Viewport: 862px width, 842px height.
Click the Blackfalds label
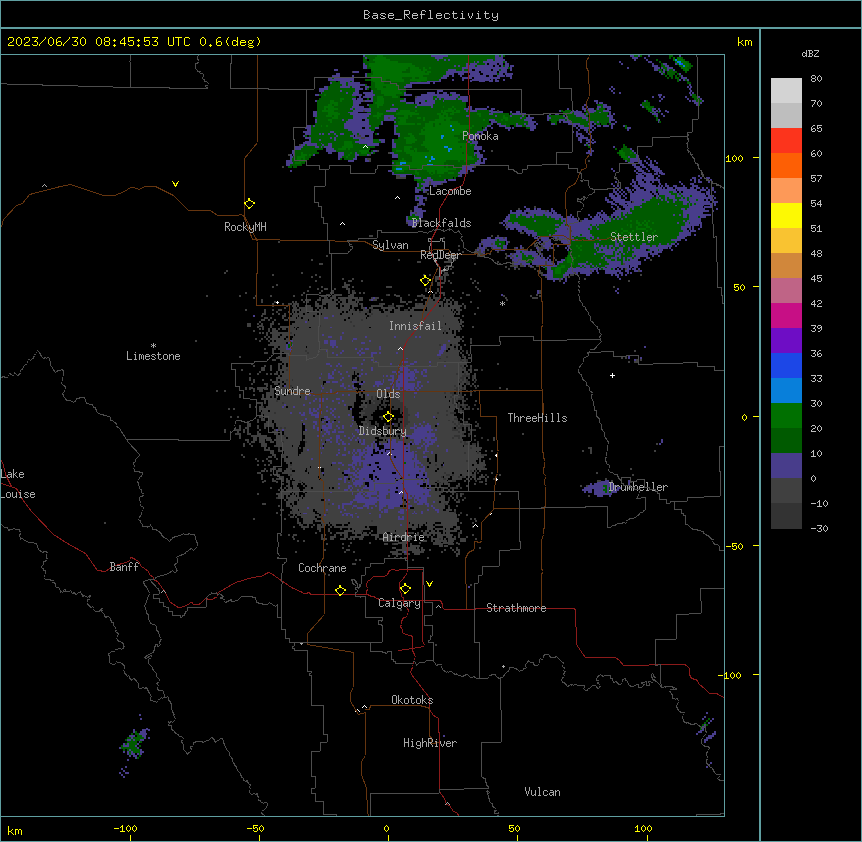coord(441,223)
